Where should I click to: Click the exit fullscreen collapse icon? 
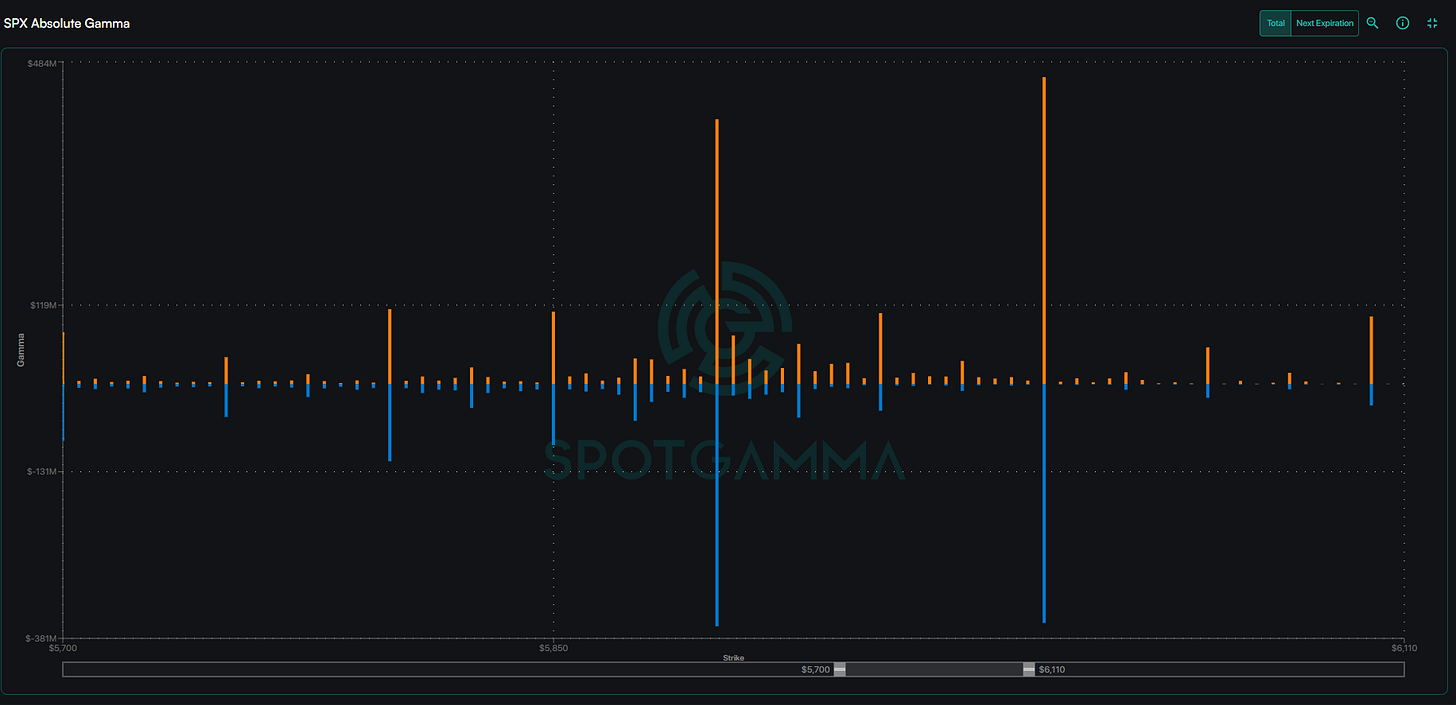point(1432,23)
